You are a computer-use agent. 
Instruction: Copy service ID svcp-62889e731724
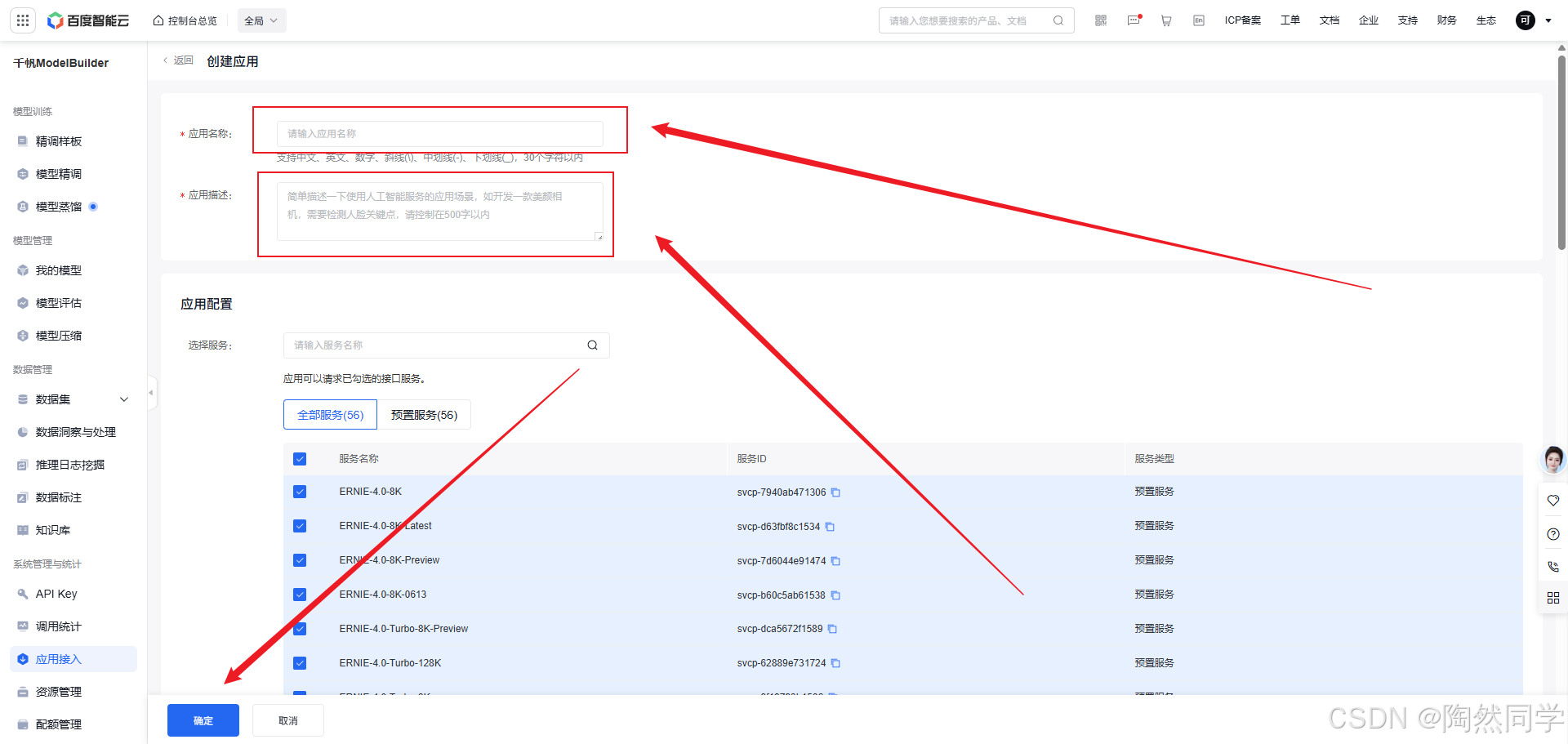pos(835,663)
